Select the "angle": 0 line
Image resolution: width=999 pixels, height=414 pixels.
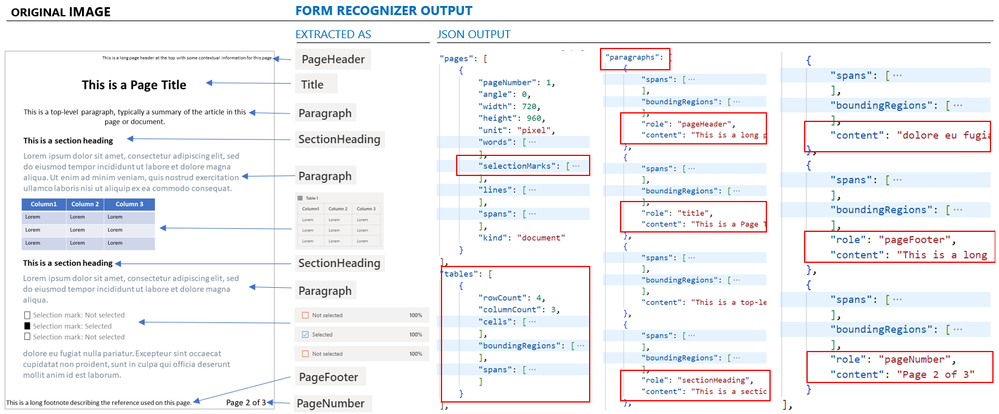pyautogui.click(x=503, y=94)
